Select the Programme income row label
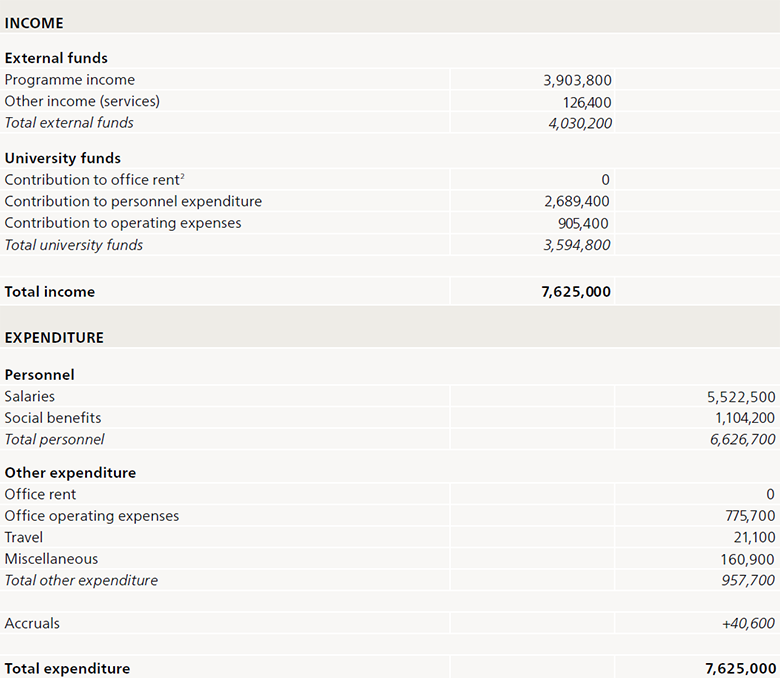Image resolution: width=780 pixels, height=678 pixels. [x=70, y=80]
